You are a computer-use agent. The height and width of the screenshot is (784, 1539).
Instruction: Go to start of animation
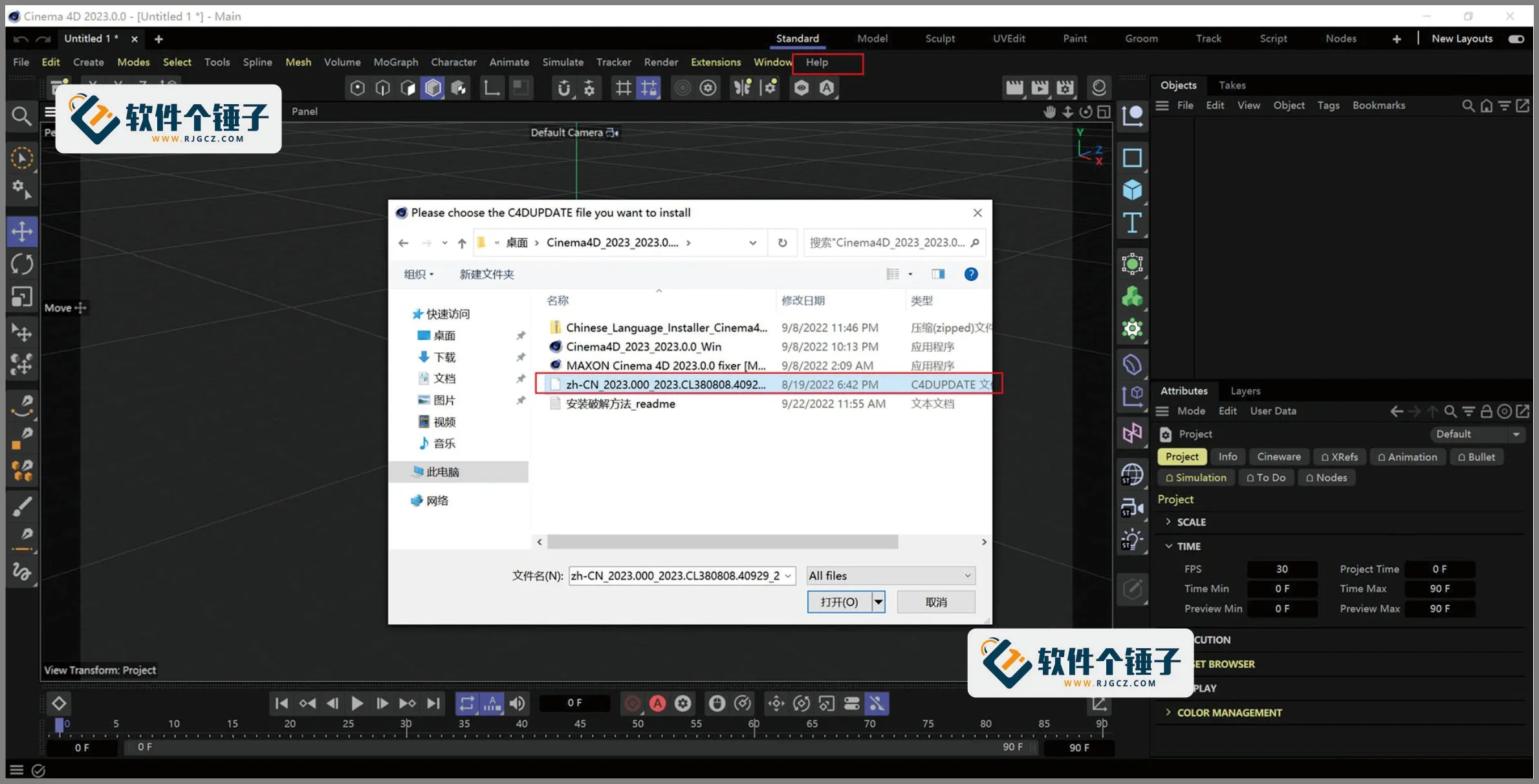pos(281,703)
